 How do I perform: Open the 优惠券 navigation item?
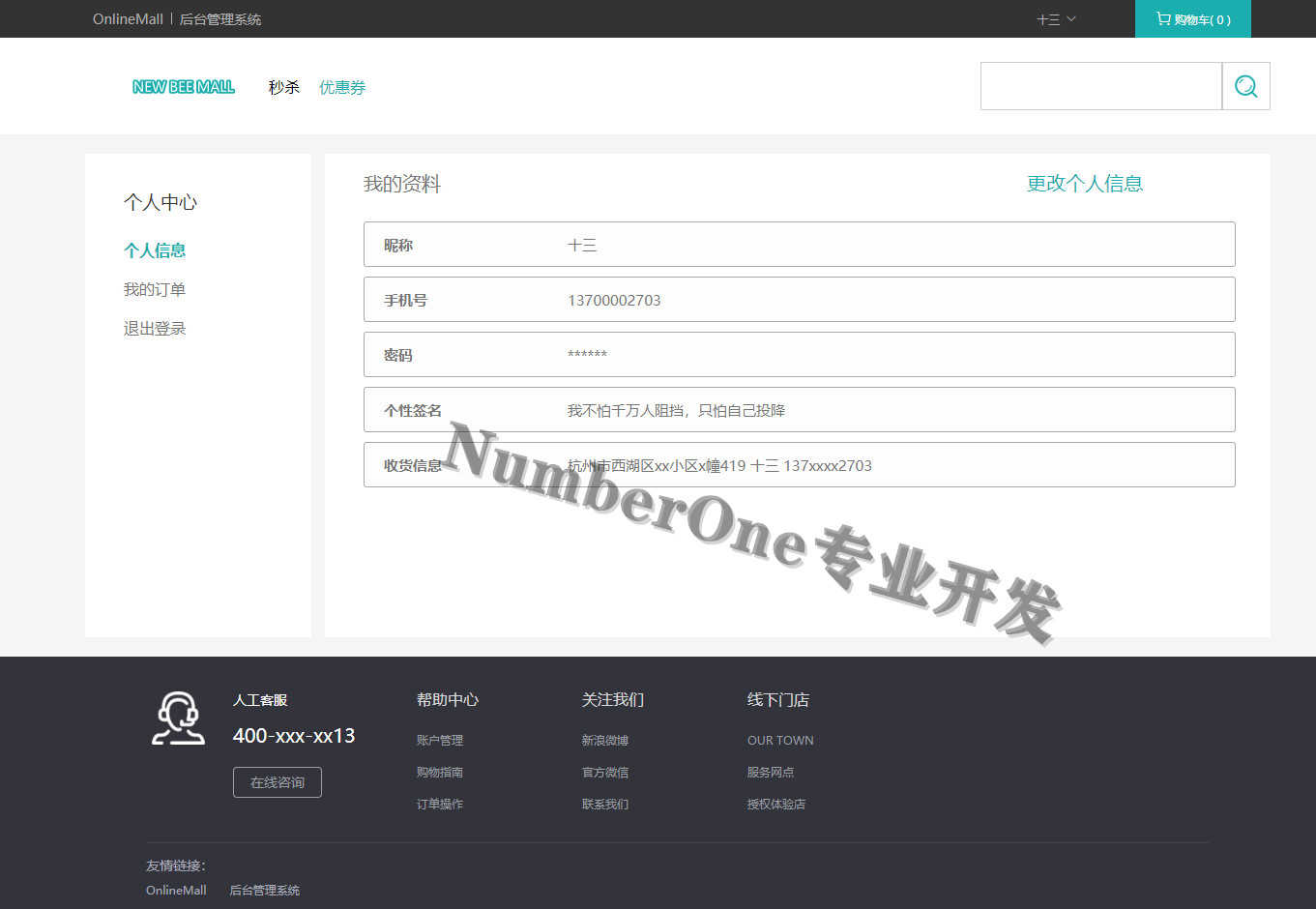tap(342, 87)
